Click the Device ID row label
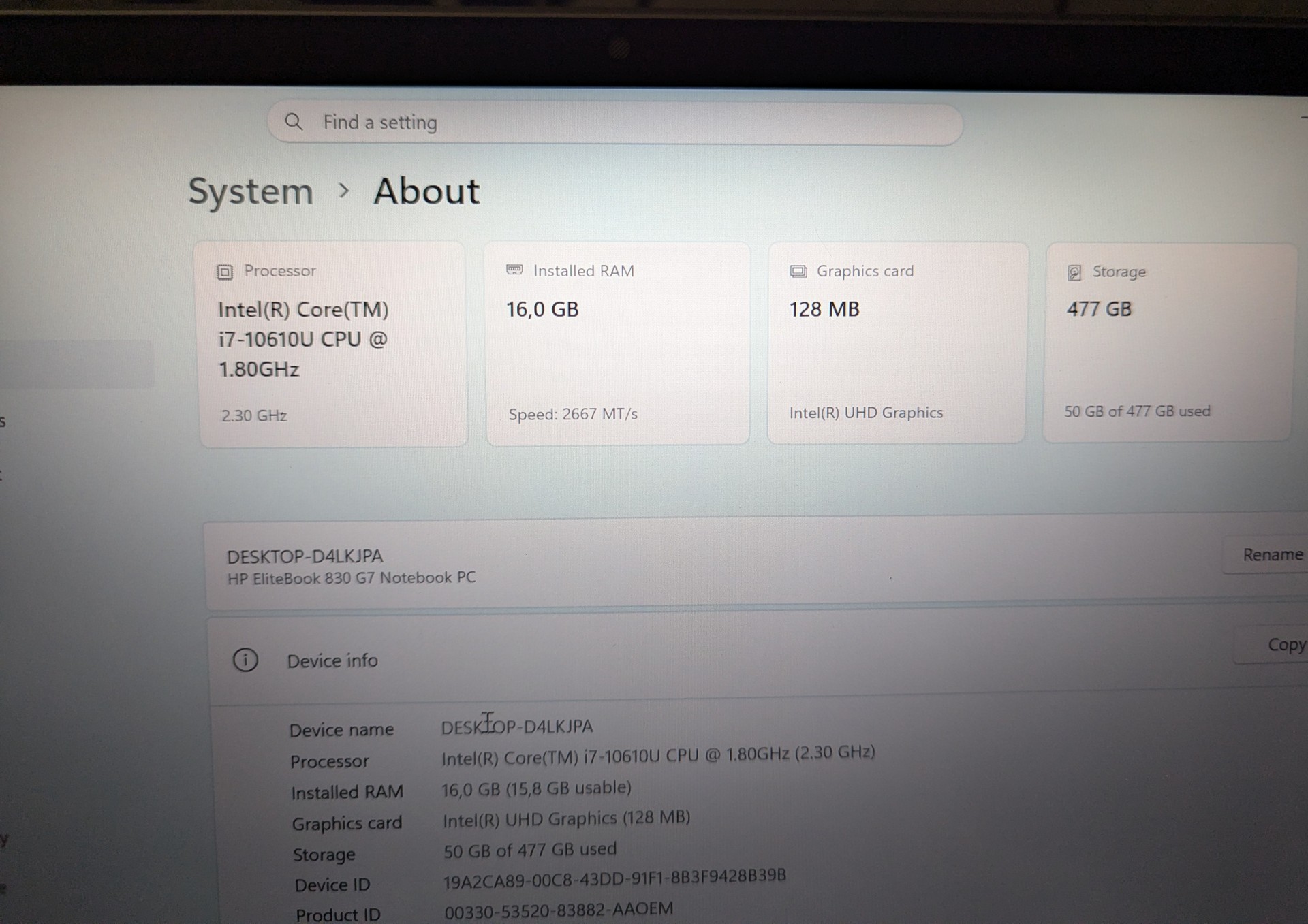Viewport: 1308px width, 924px height. click(x=332, y=885)
